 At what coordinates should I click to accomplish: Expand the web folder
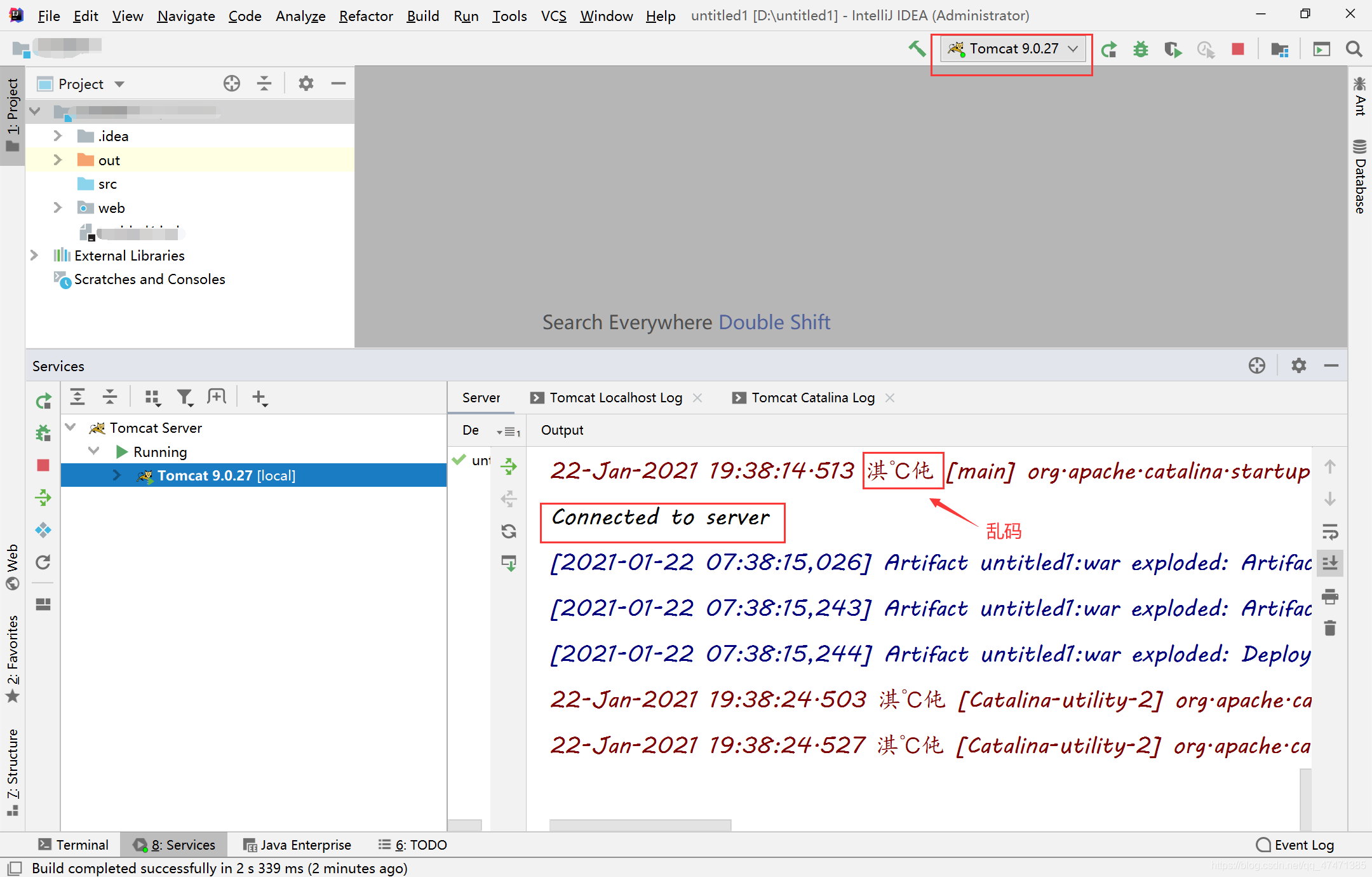tap(57, 208)
